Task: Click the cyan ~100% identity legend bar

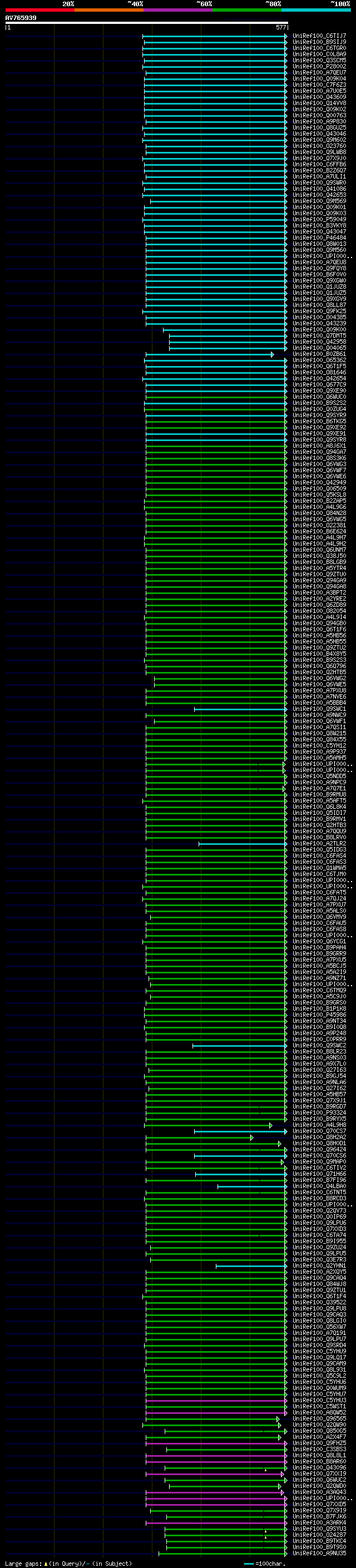Action: 317,10
